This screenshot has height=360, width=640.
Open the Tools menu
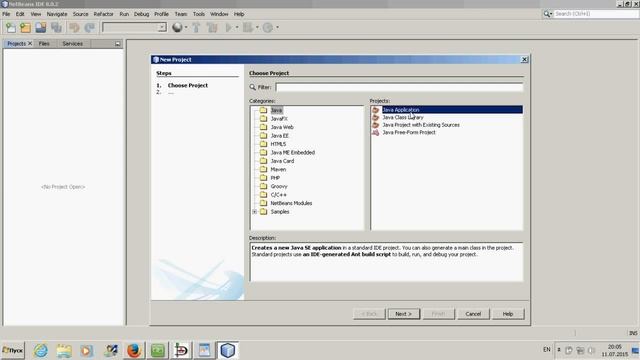click(199, 14)
